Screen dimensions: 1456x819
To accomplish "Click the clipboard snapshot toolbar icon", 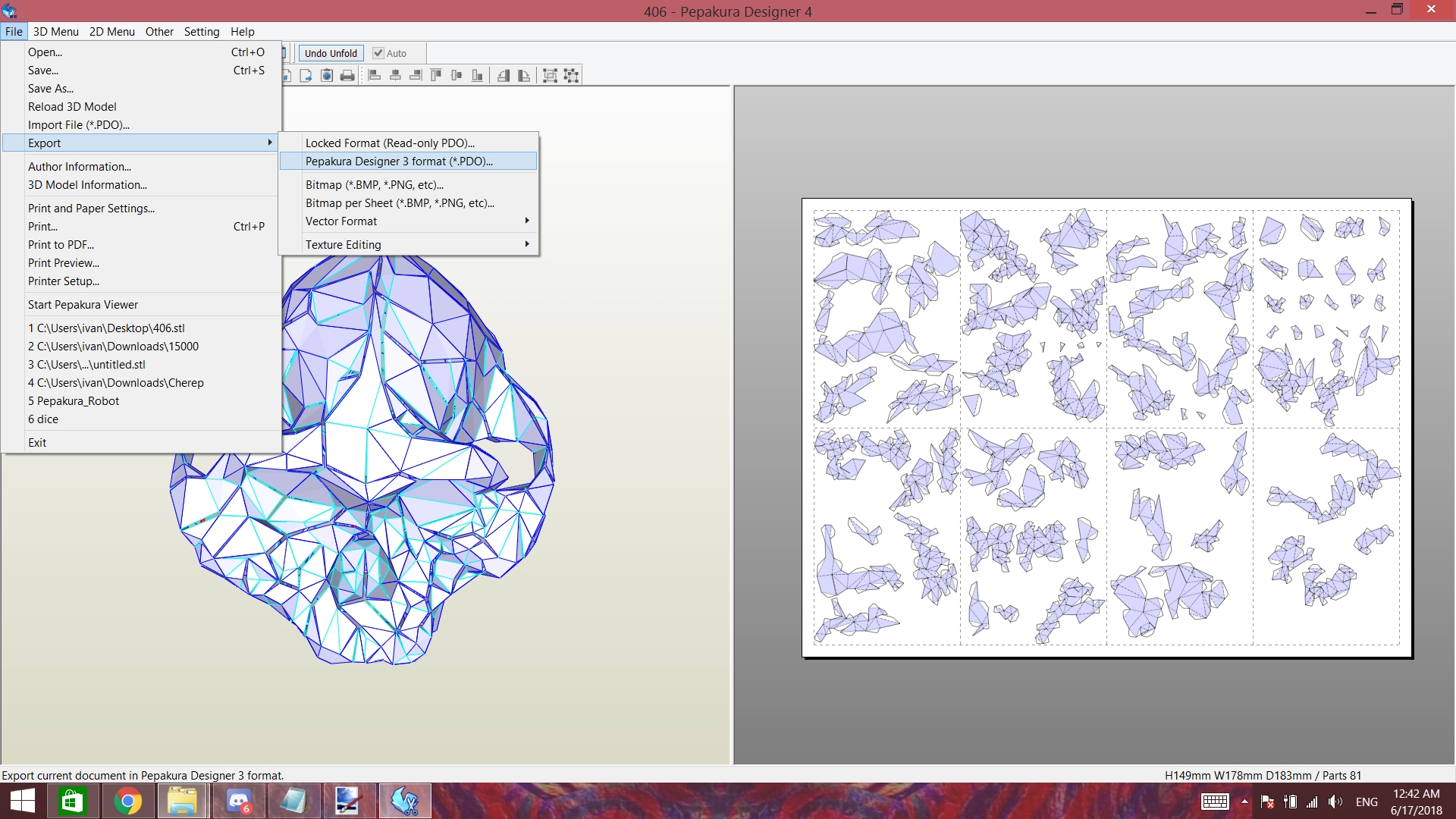I will [x=327, y=75].
